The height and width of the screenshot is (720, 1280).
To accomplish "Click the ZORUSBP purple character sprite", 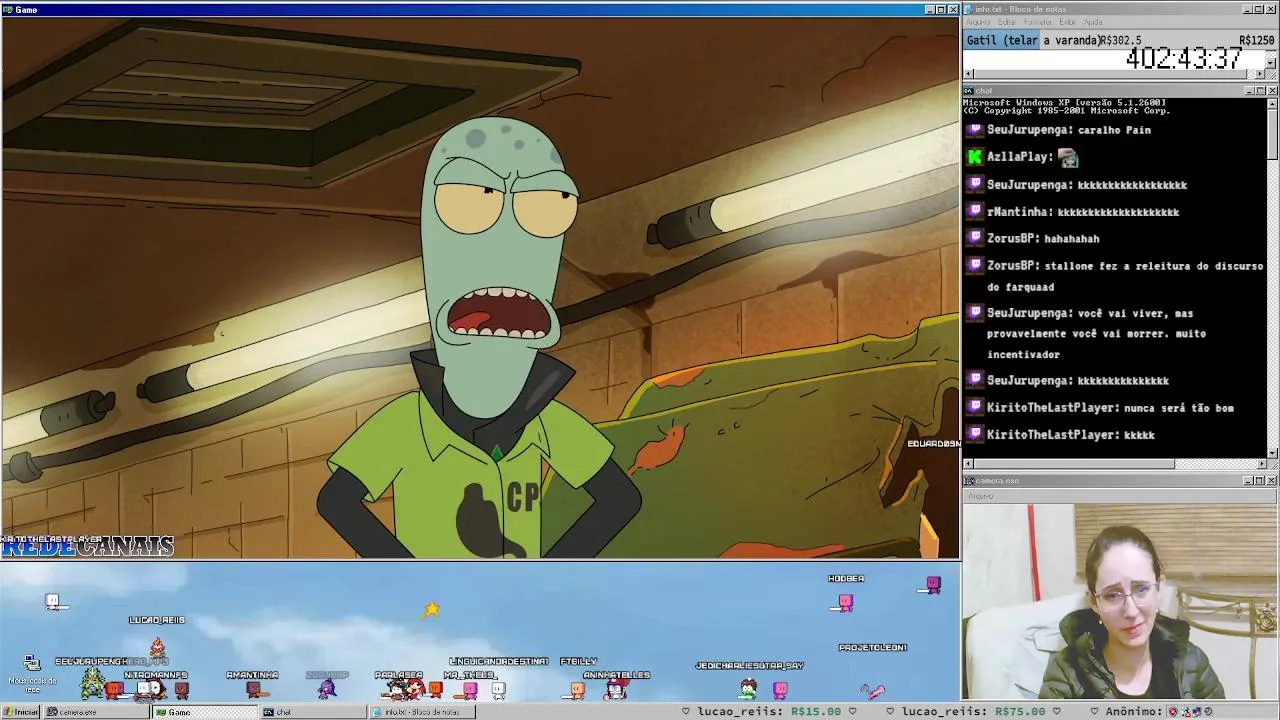I will 327,688.
